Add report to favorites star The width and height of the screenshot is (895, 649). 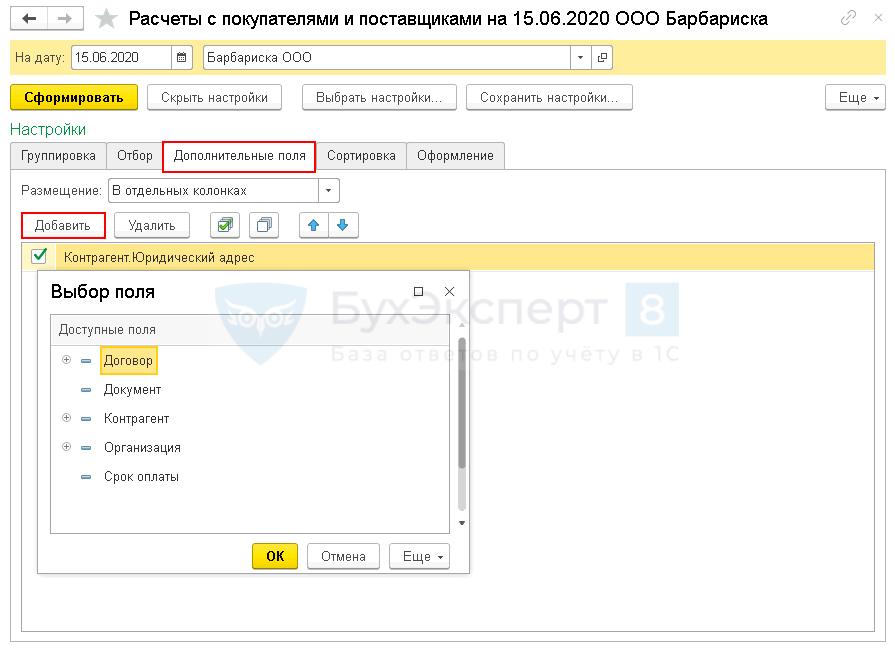pyautogui.click(x=106, y=19)
